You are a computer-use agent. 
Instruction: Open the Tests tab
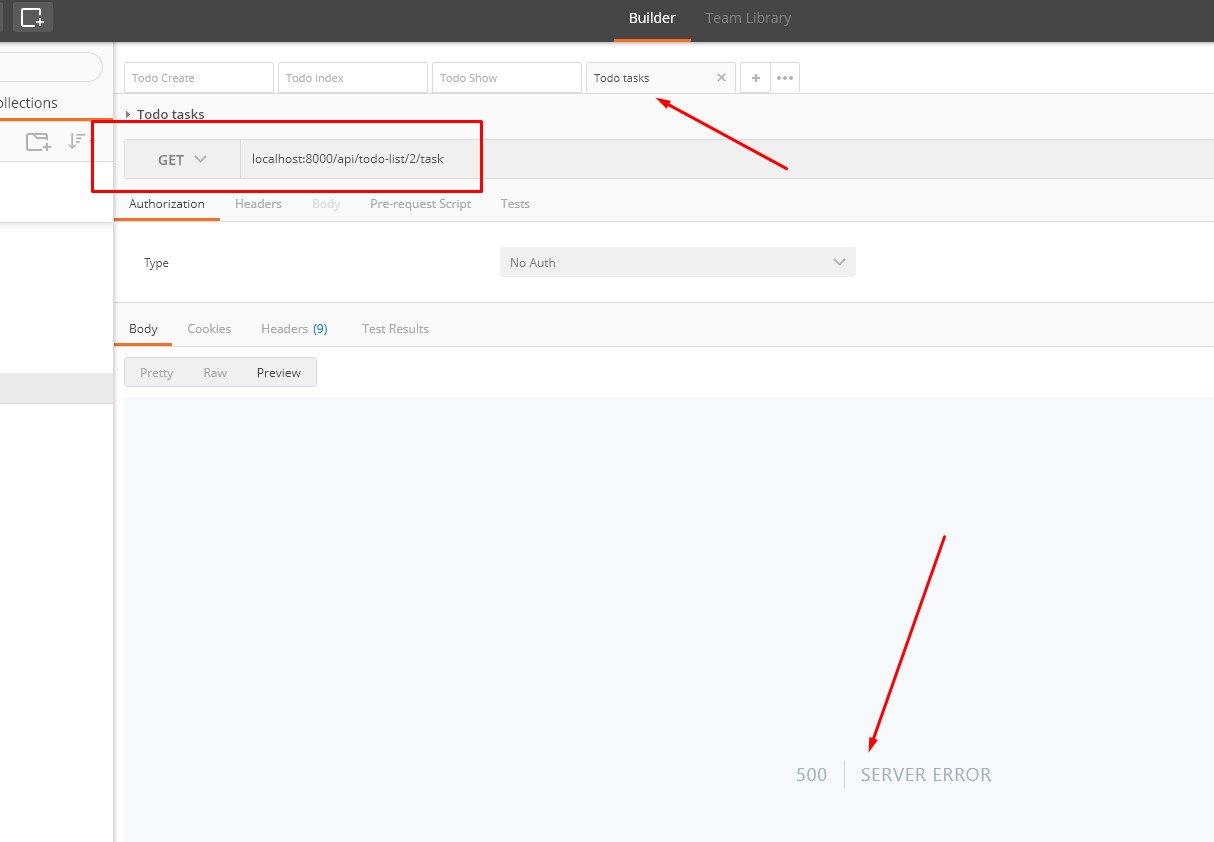(515, 204)
